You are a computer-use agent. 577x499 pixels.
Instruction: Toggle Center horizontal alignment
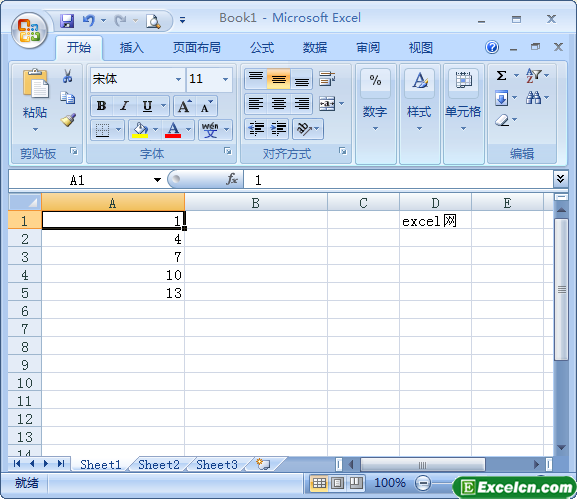(279, 104)
